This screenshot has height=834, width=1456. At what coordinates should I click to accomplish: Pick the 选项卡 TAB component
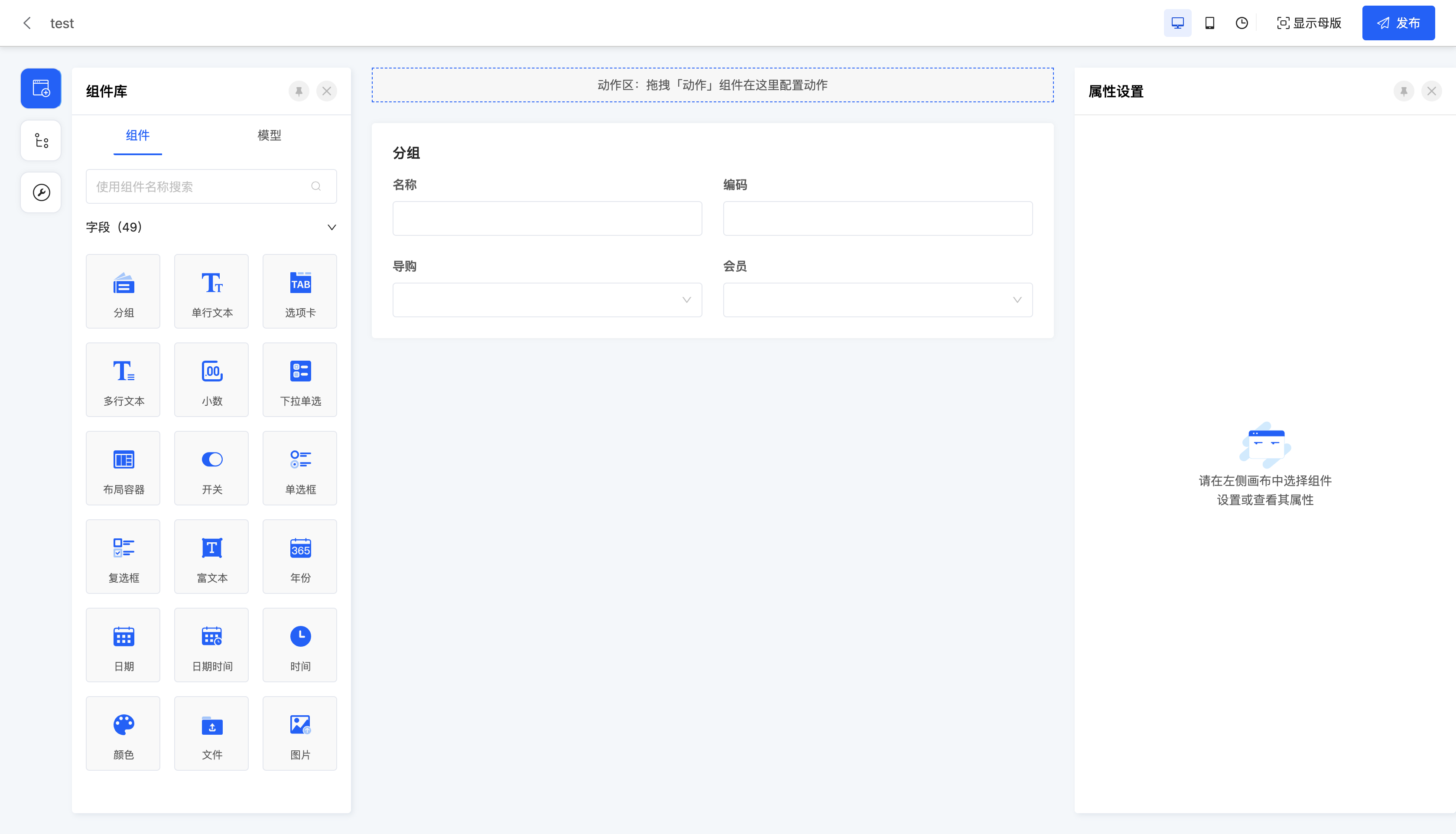pyautogui.click(x=299, y=291)
